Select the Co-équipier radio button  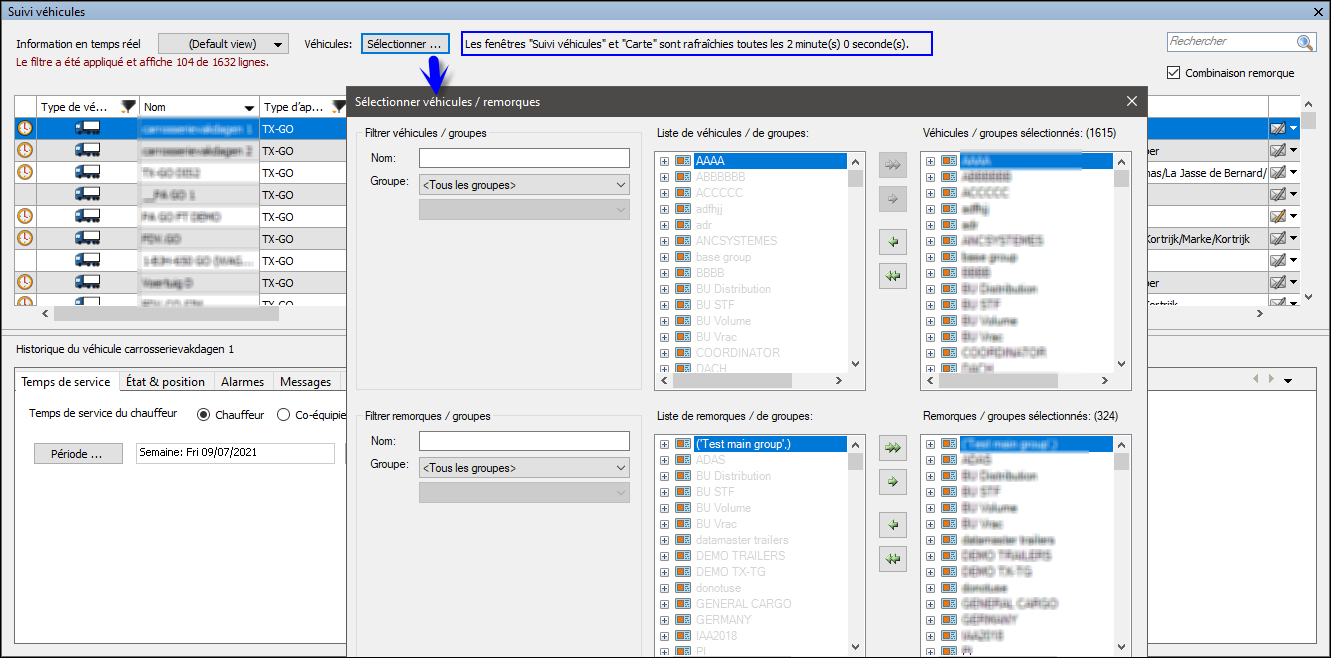pos(284,414)
